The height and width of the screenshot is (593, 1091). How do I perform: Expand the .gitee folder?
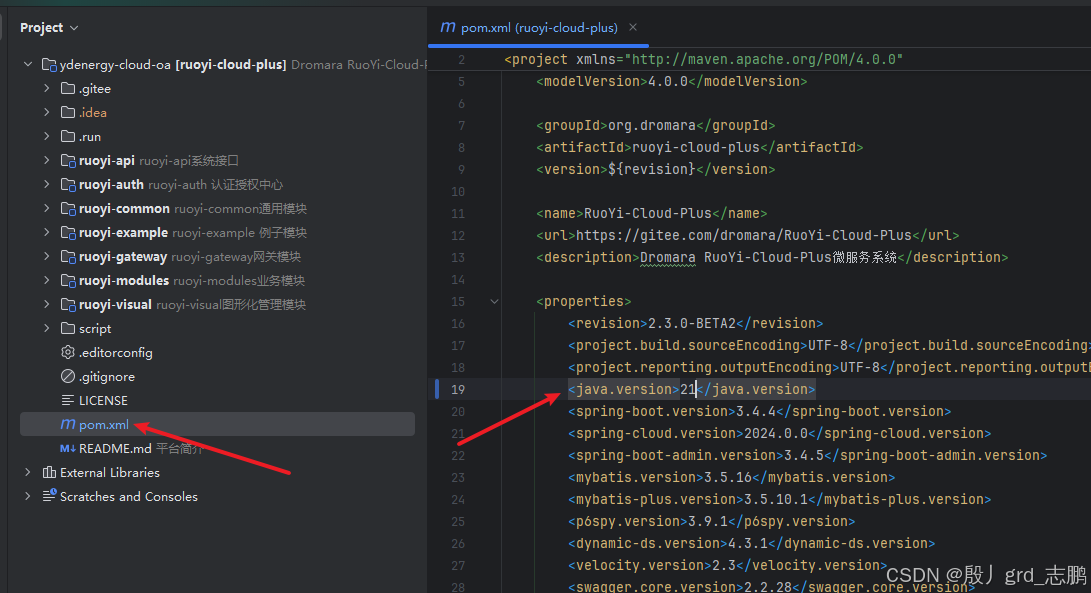[47, 88]
